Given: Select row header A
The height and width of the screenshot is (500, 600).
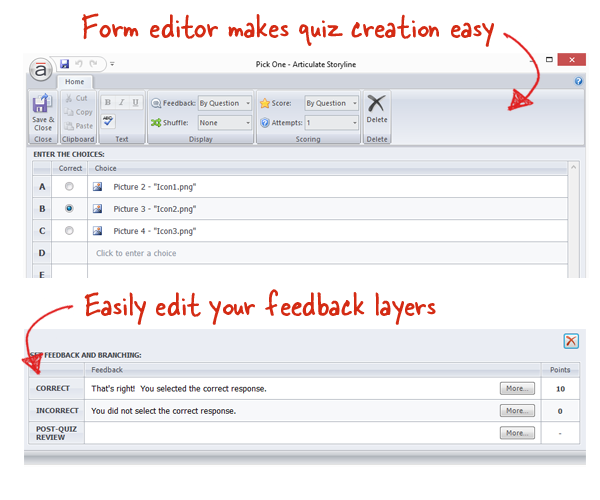Looking at the screenshot, I should tap(42, 187).
